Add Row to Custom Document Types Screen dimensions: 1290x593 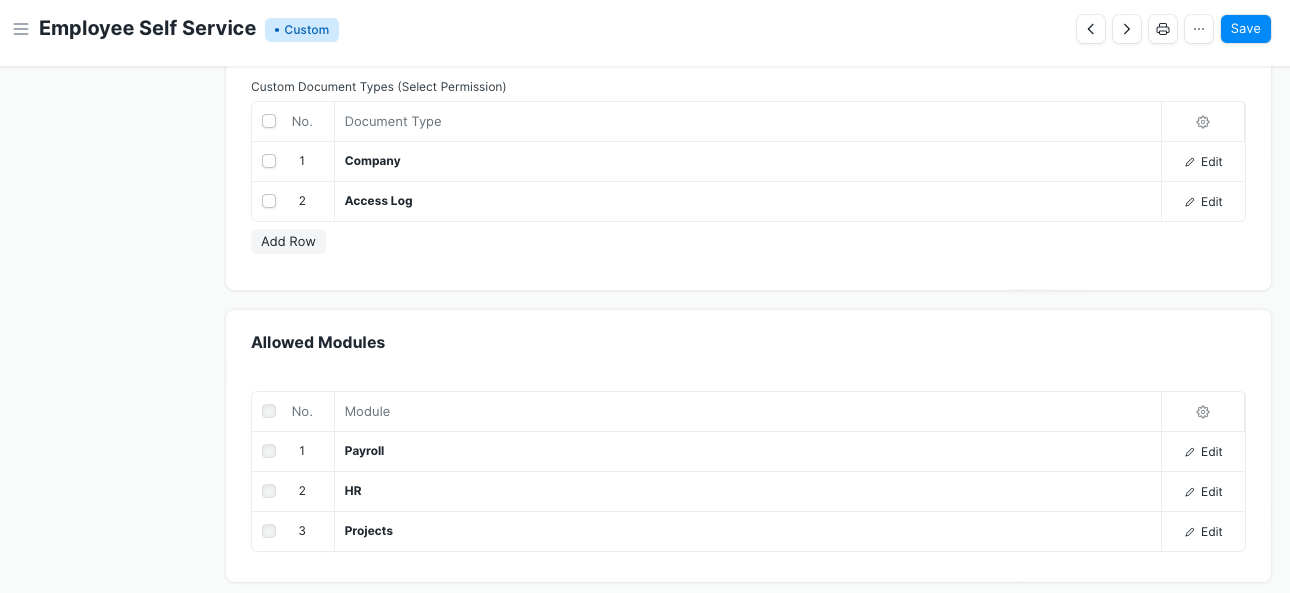pos(288,241)
